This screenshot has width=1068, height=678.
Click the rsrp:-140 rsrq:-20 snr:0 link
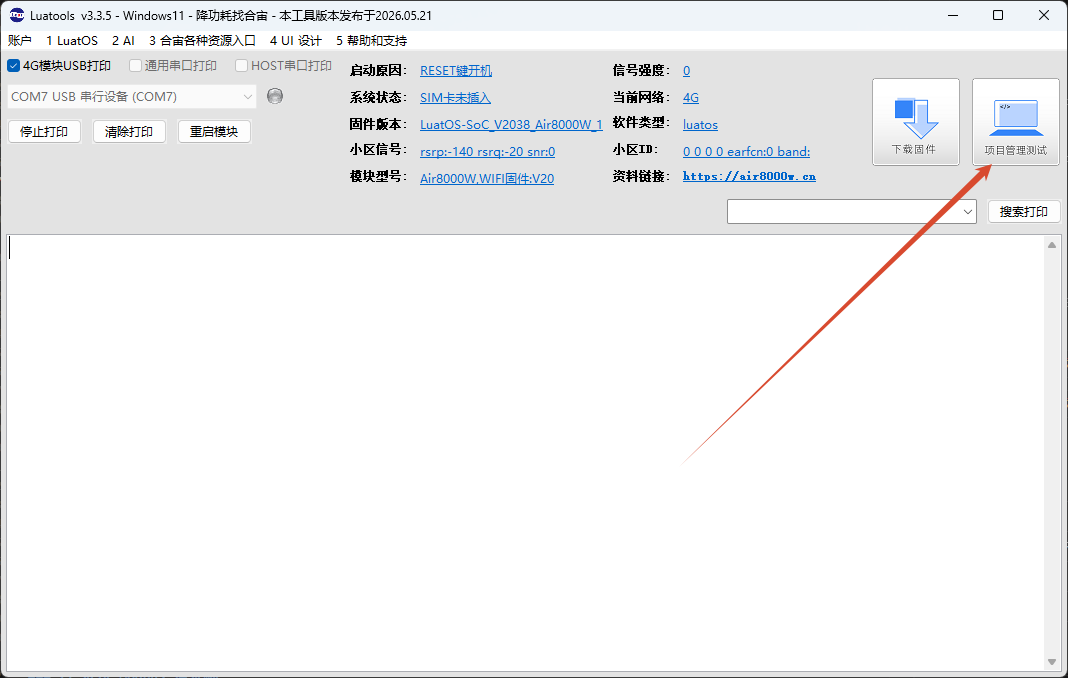point(487,151)
